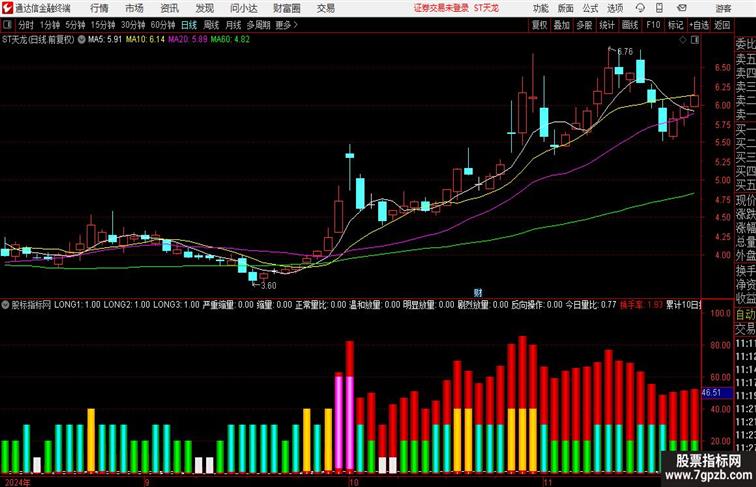Click the 今日量比: 0.77 value

[591, 305]
